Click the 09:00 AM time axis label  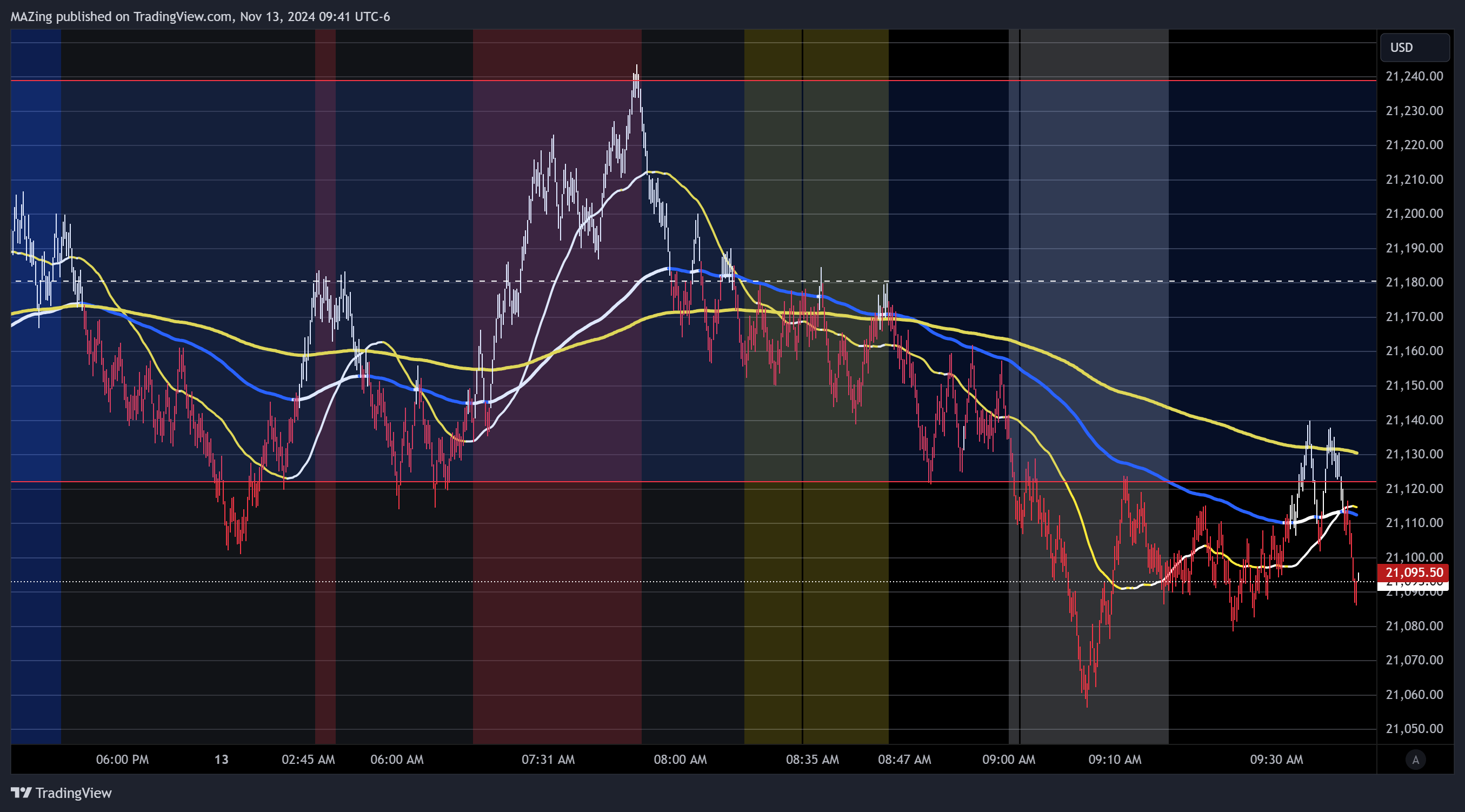coord(1008,759)
